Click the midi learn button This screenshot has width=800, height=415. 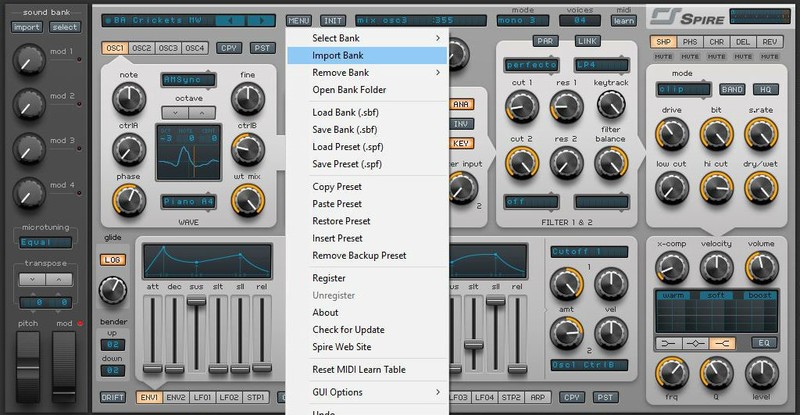tap(623, 19)
